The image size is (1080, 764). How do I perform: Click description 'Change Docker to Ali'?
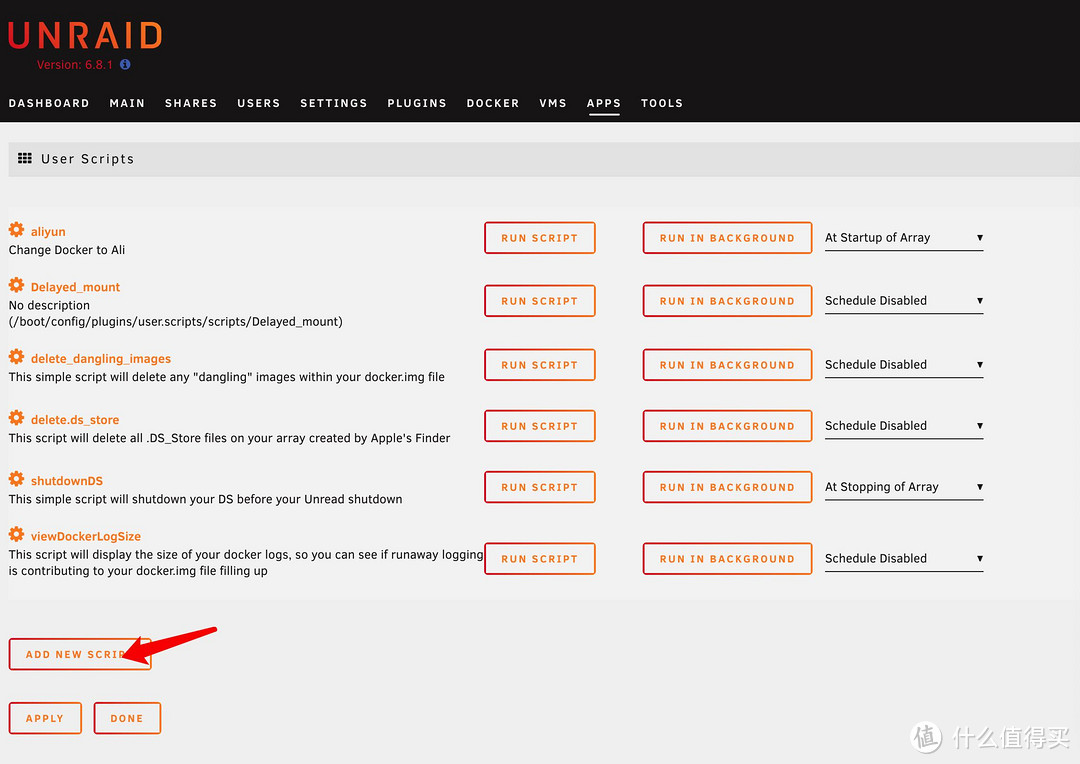click(x=67, y=250)
